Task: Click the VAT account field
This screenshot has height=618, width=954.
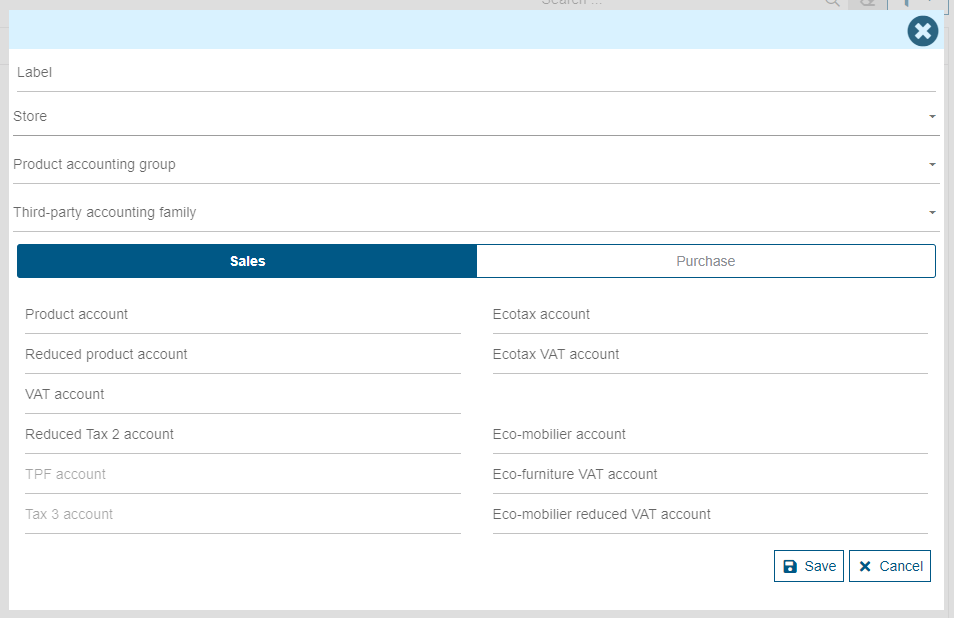Action: point(242,395)
